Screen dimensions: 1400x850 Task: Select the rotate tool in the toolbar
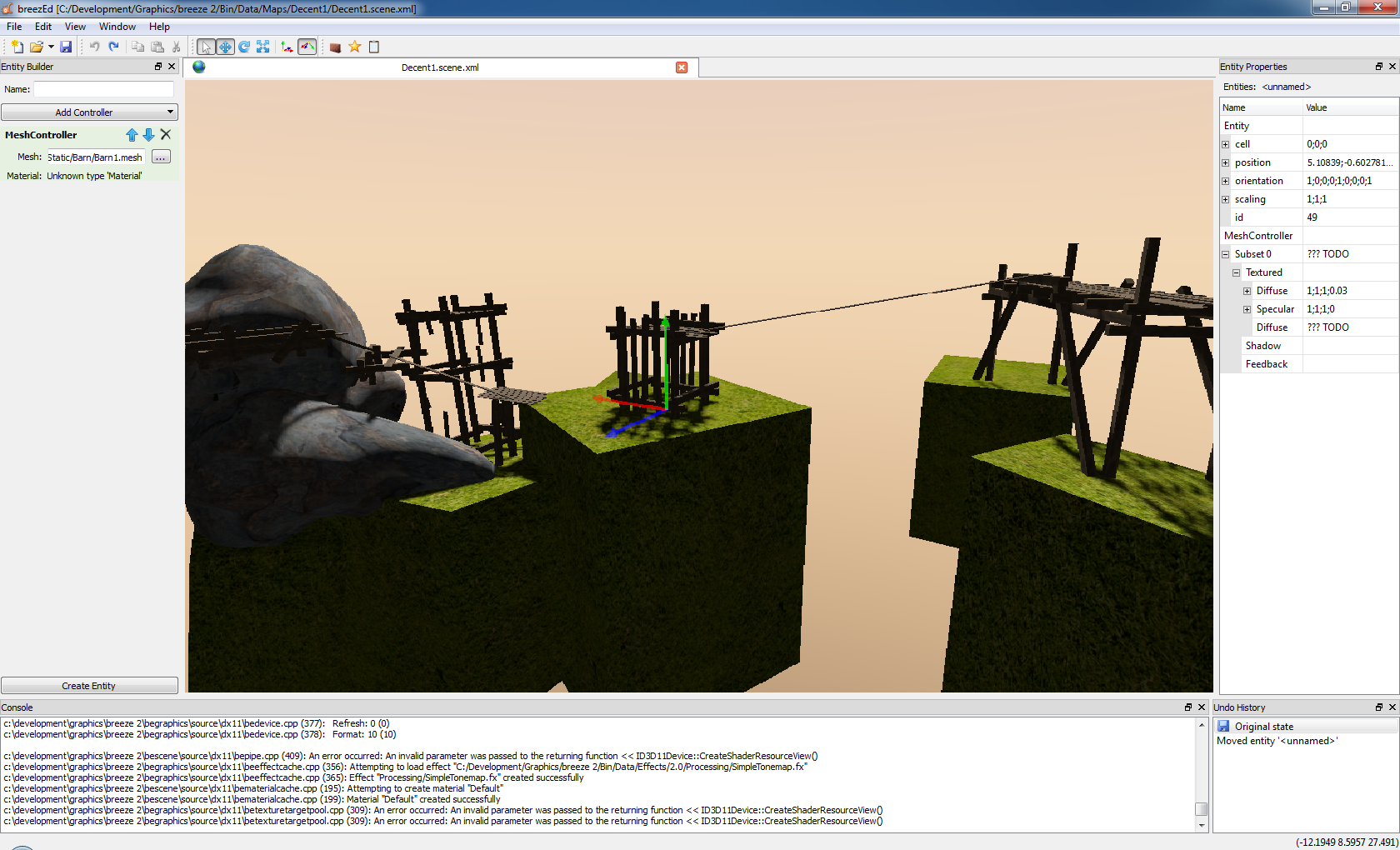[244, 47]
